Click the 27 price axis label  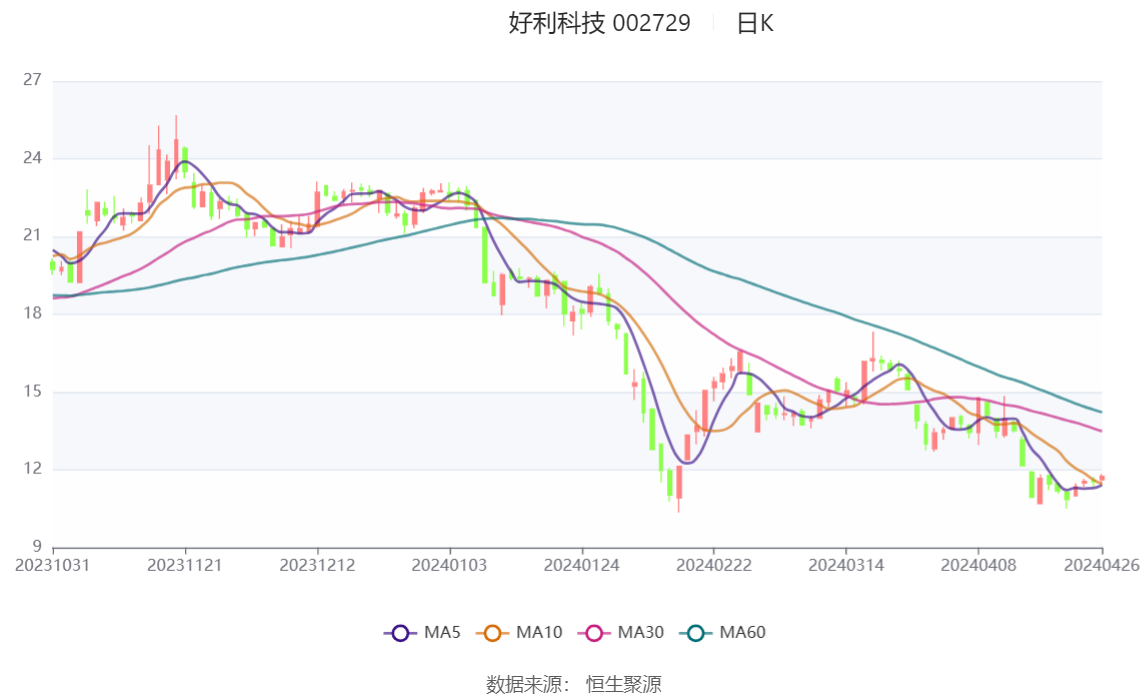[x=32, y=80]
